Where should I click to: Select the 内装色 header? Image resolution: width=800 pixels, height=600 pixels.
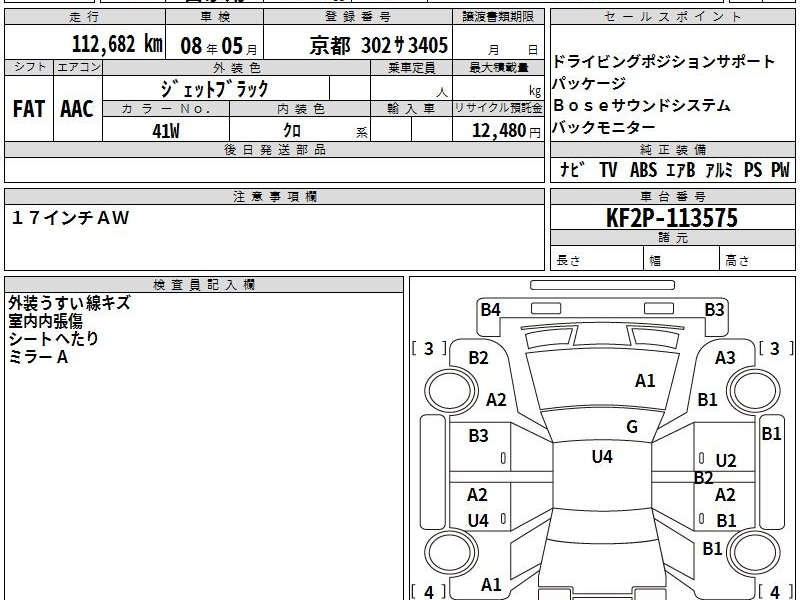[301, 109]
